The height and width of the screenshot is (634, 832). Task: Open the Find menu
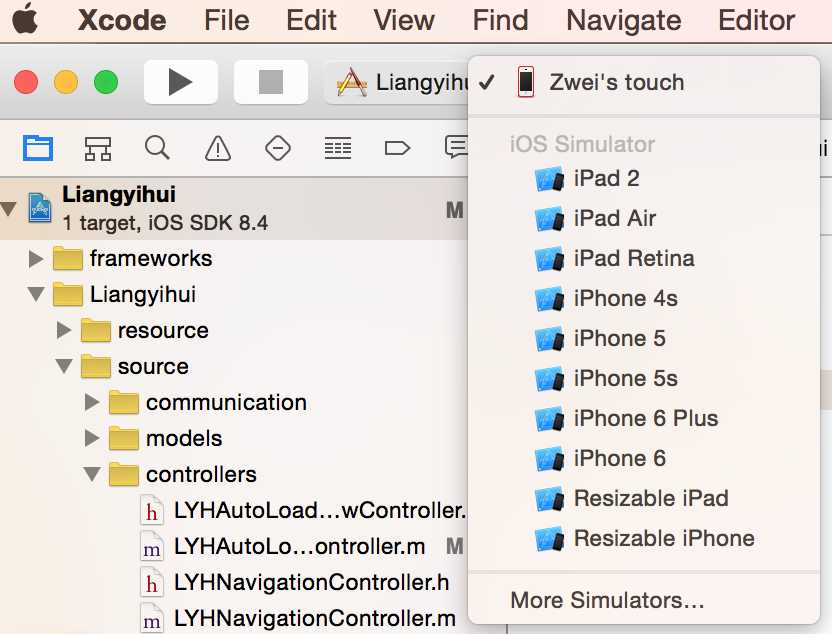(500, 20)
